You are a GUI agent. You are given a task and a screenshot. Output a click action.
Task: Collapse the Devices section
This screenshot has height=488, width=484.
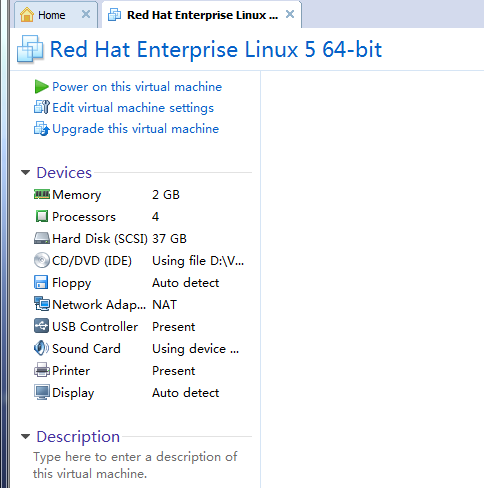pyautogui.click(x=25, y=173)
